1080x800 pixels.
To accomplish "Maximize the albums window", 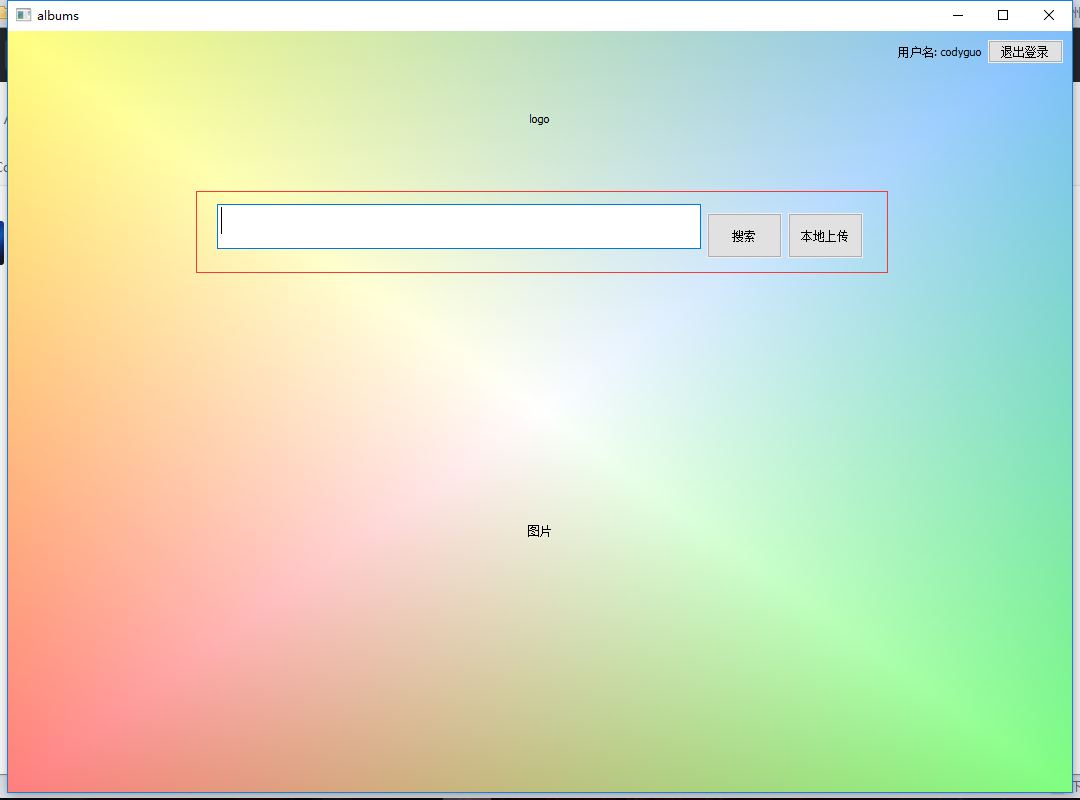I will (1002, 15).
